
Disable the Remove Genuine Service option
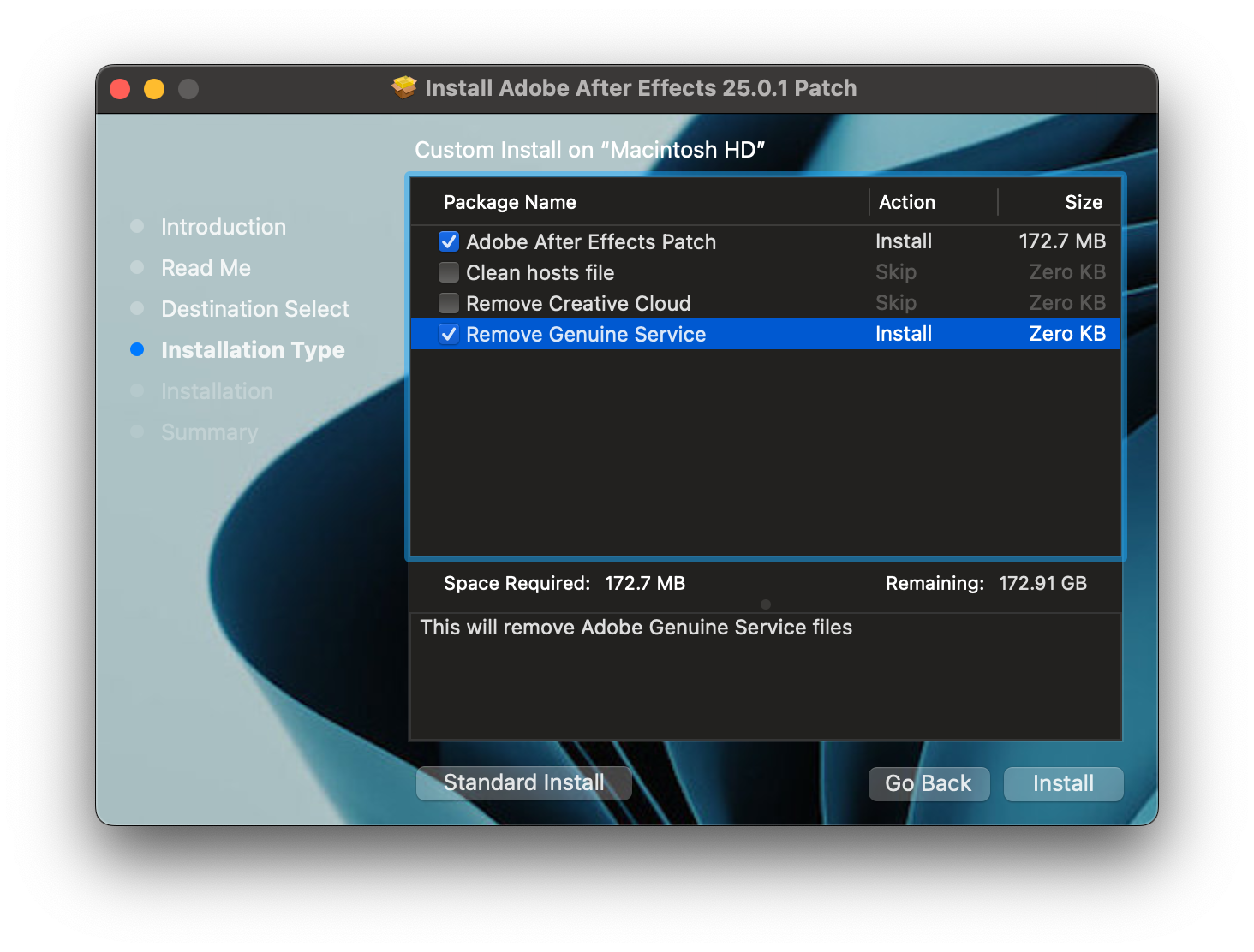(449, 334)
